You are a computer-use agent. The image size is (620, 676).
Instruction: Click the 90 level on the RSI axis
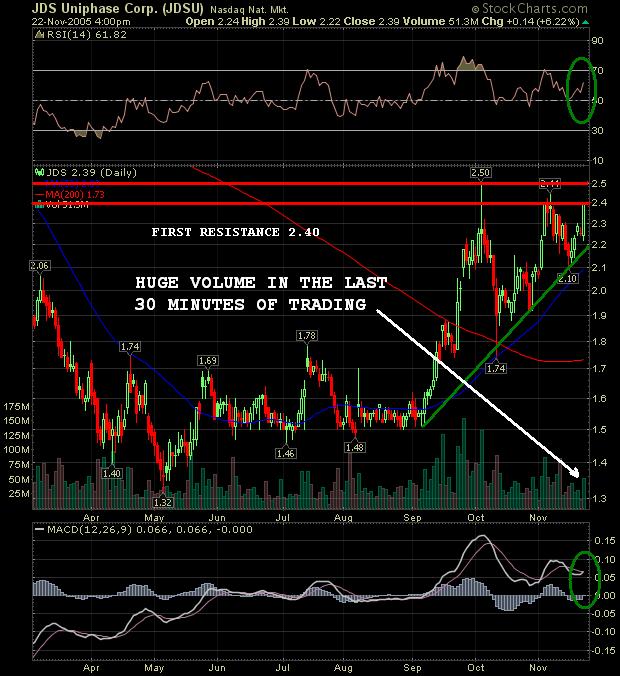point(598,41)
